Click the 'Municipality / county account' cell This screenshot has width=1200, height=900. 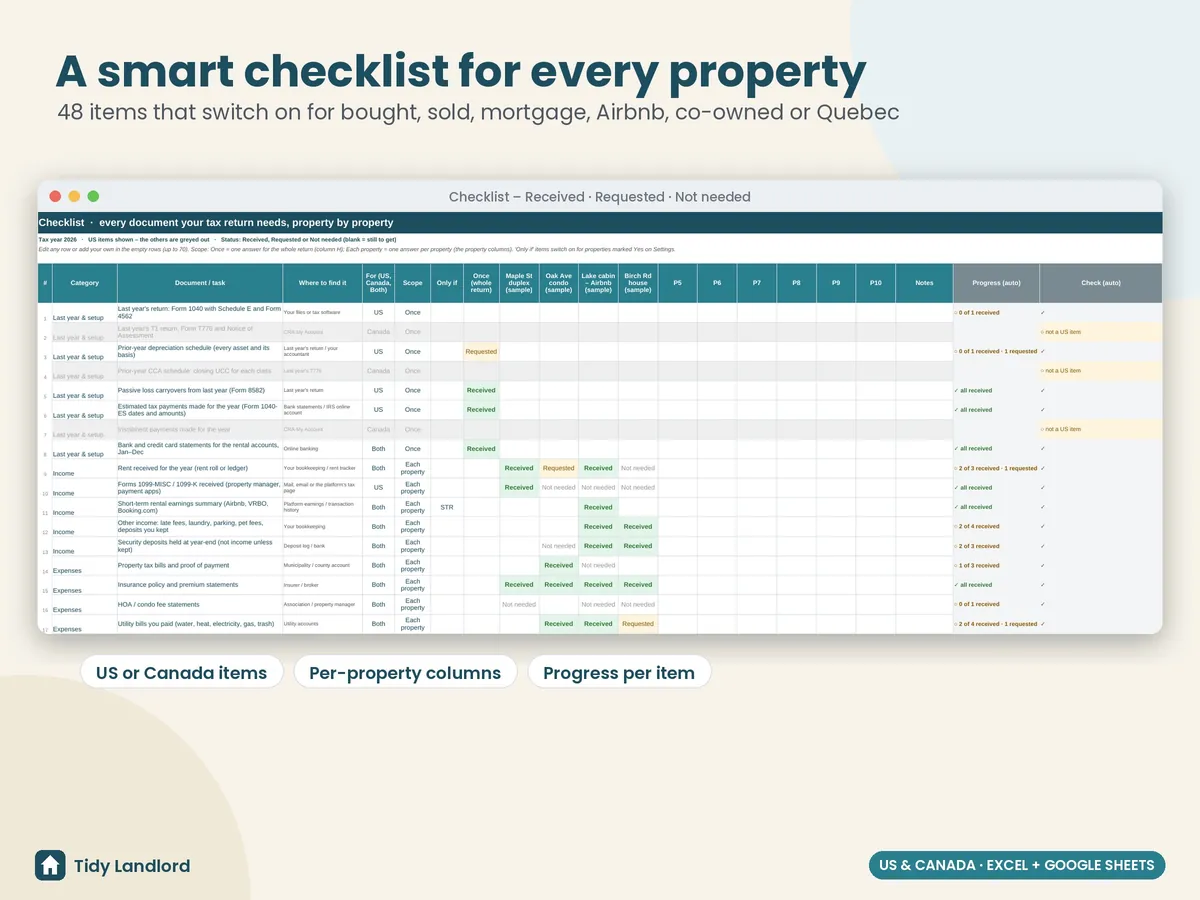pyautogui.click(x=323, y=566)
